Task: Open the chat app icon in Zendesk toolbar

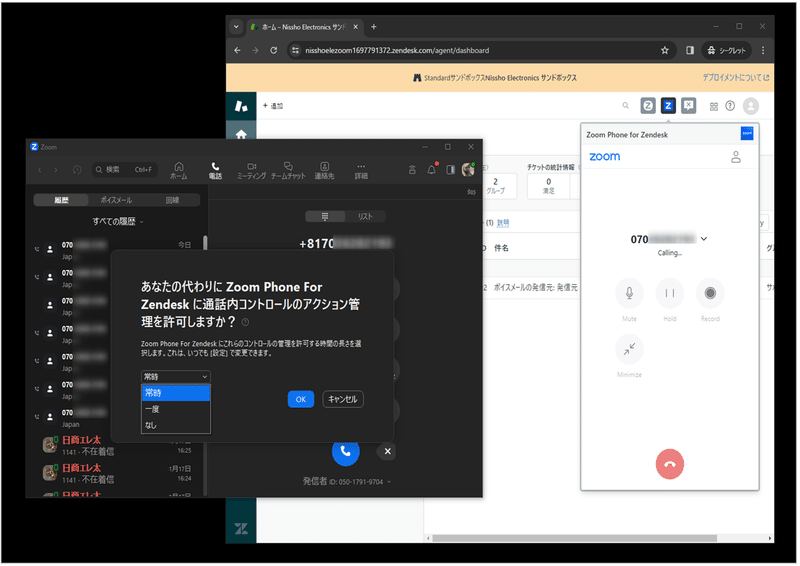Action: pyautogui.click(x=690, y=107)
